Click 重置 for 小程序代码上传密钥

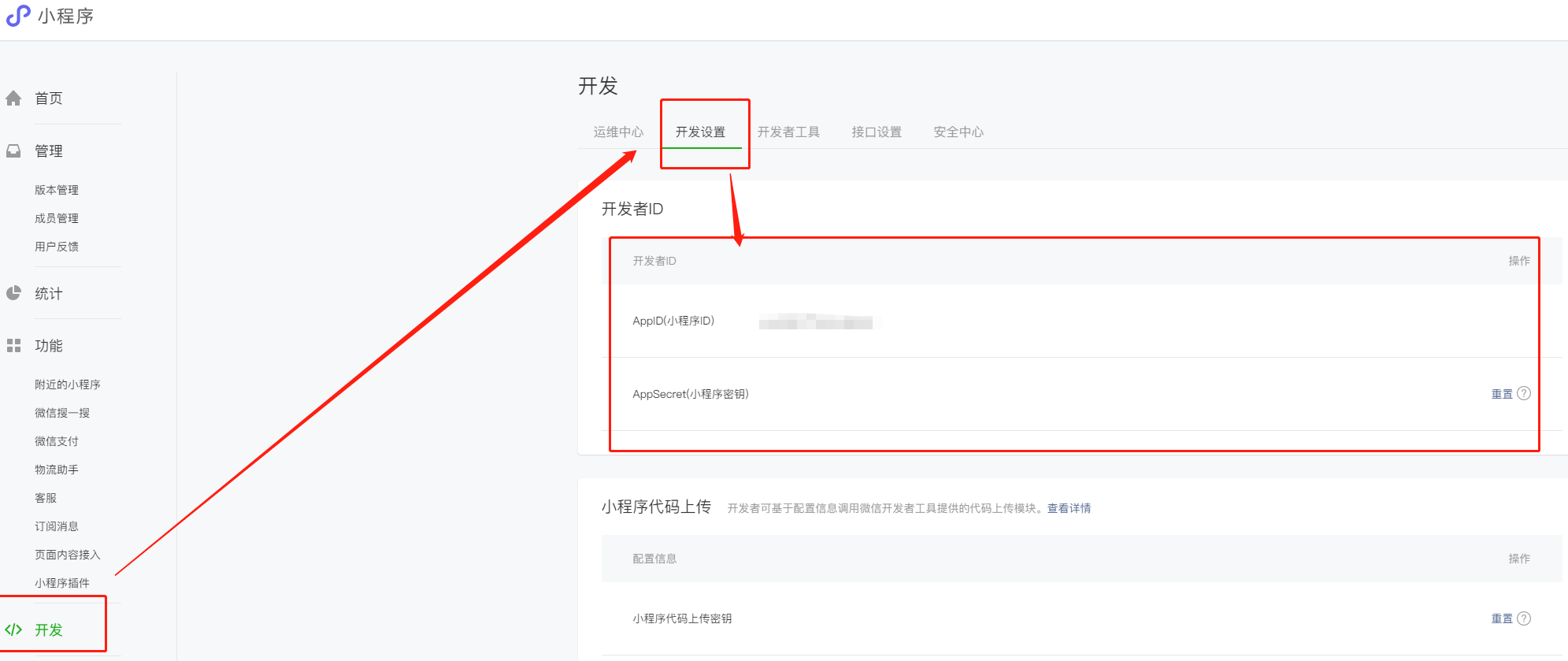(1501, 619)
